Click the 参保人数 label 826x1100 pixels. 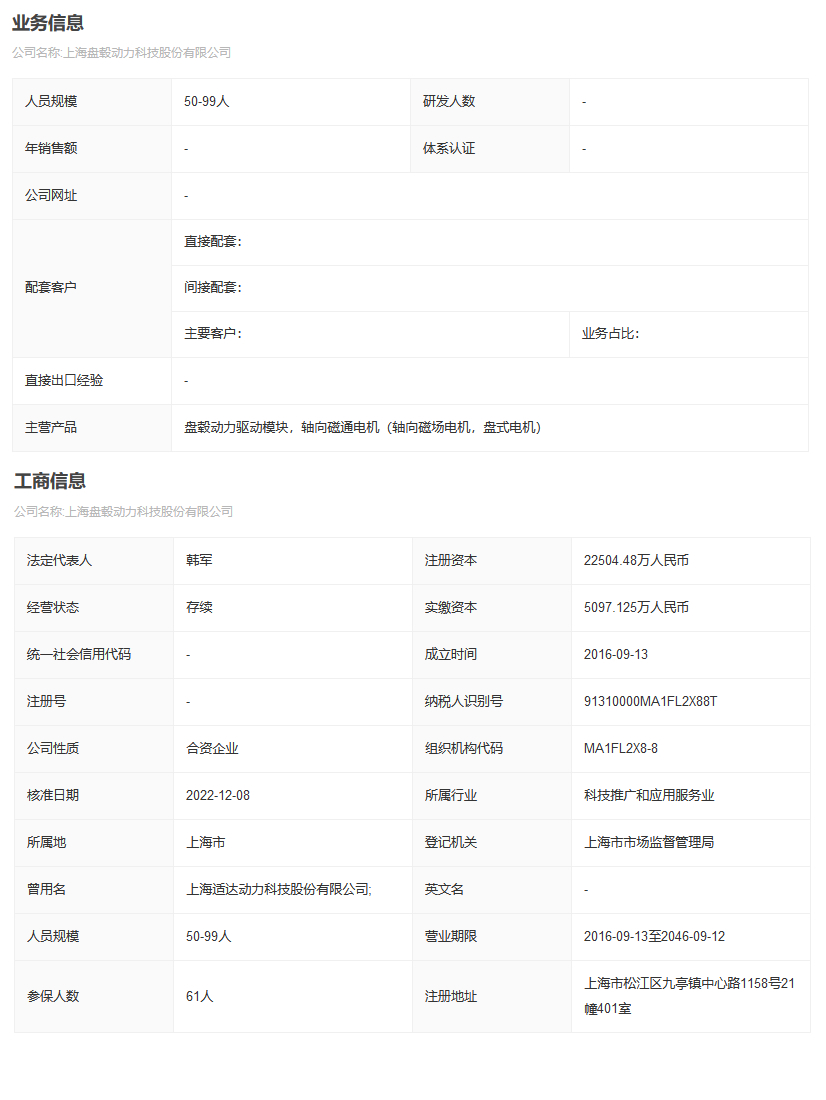click(53, 997)
